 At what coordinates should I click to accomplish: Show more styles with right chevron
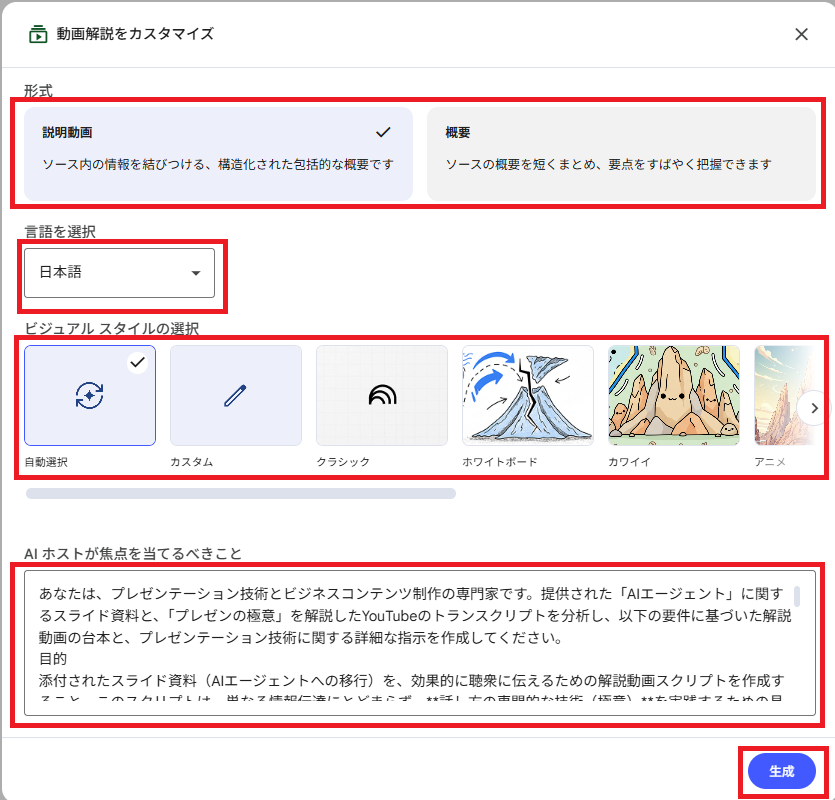click(x=814, y=408)
